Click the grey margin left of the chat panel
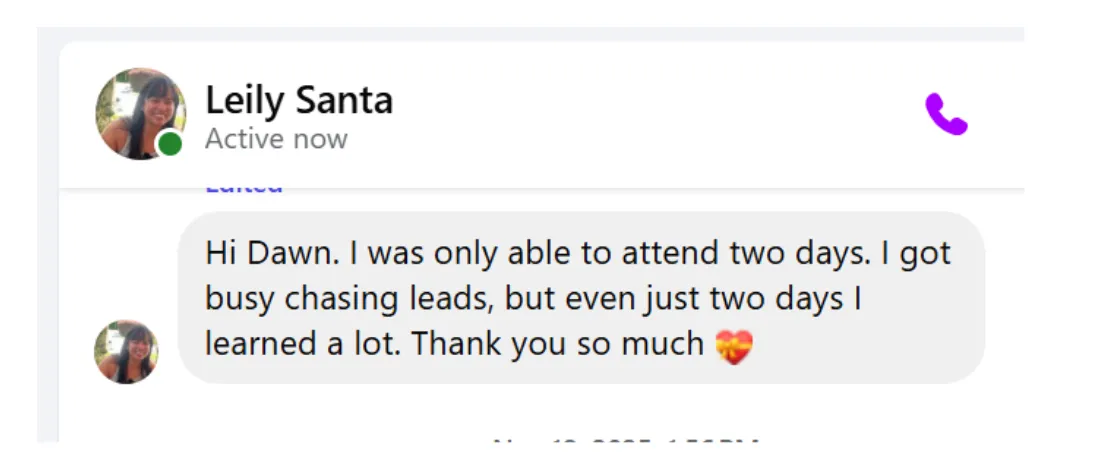 click(47, 250)
